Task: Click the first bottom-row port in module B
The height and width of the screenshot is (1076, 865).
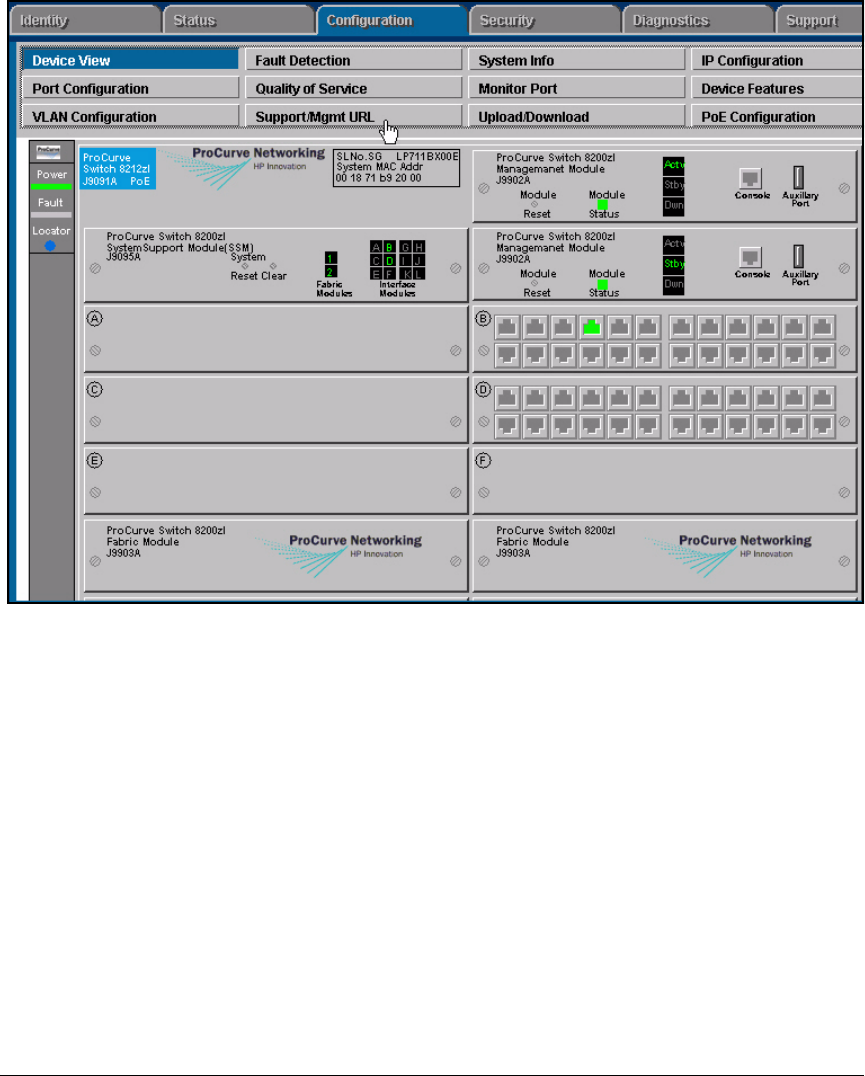Action: (x=507, y=355)
